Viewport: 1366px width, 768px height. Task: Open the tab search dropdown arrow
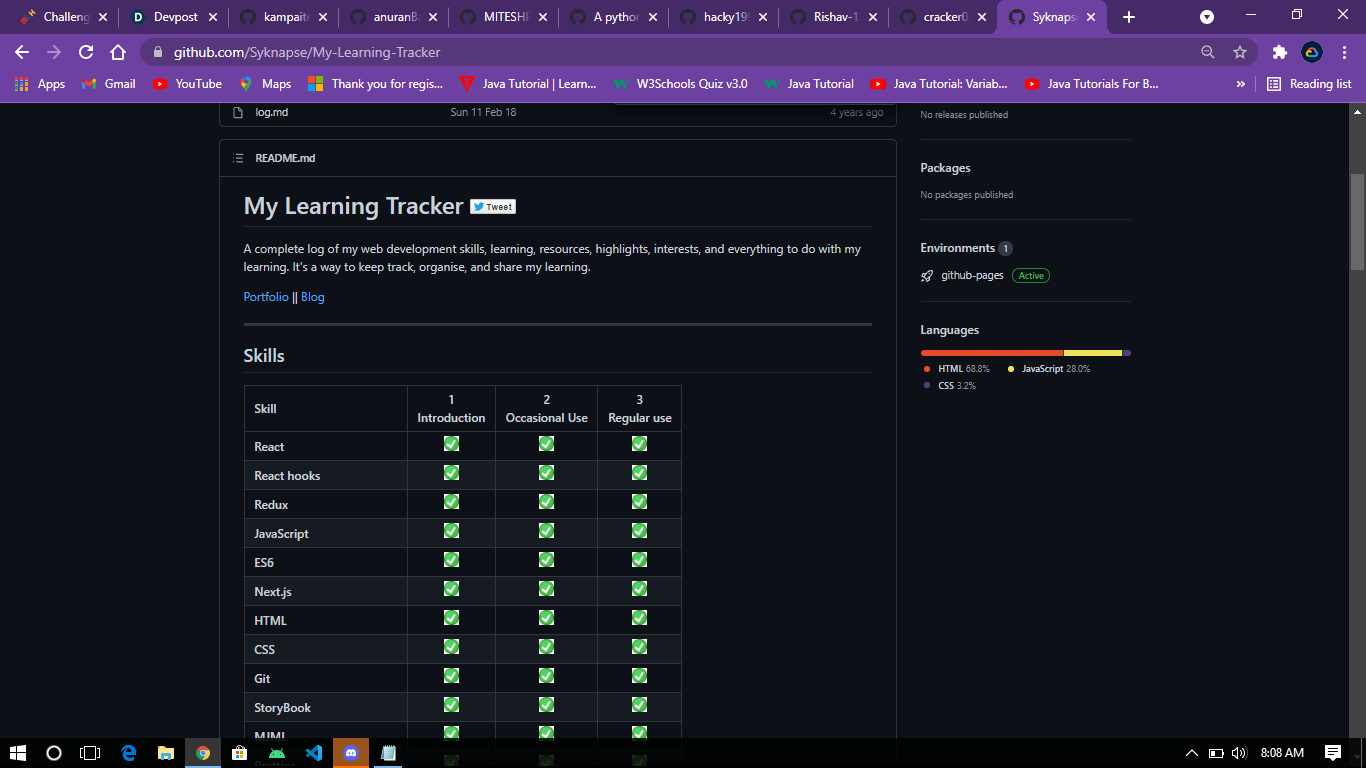[1207, 17]
